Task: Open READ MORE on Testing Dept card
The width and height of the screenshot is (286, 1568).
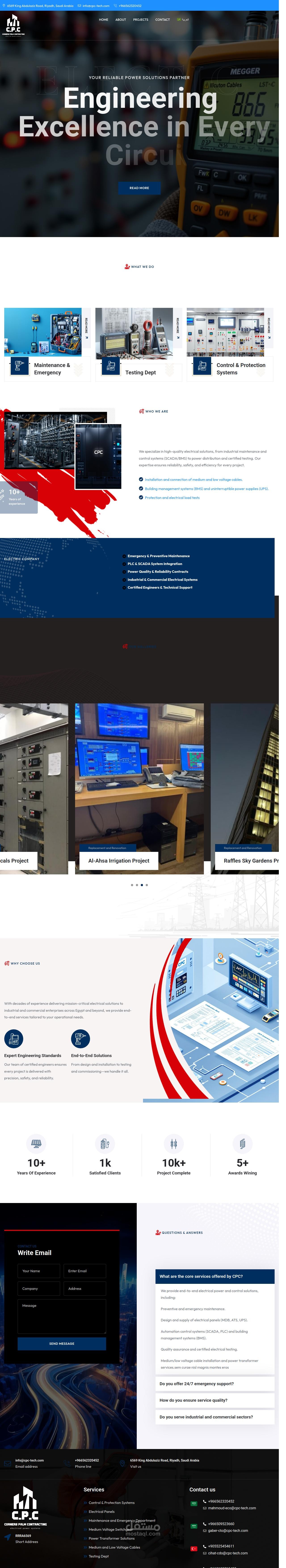Action: [x=178, y=328]
